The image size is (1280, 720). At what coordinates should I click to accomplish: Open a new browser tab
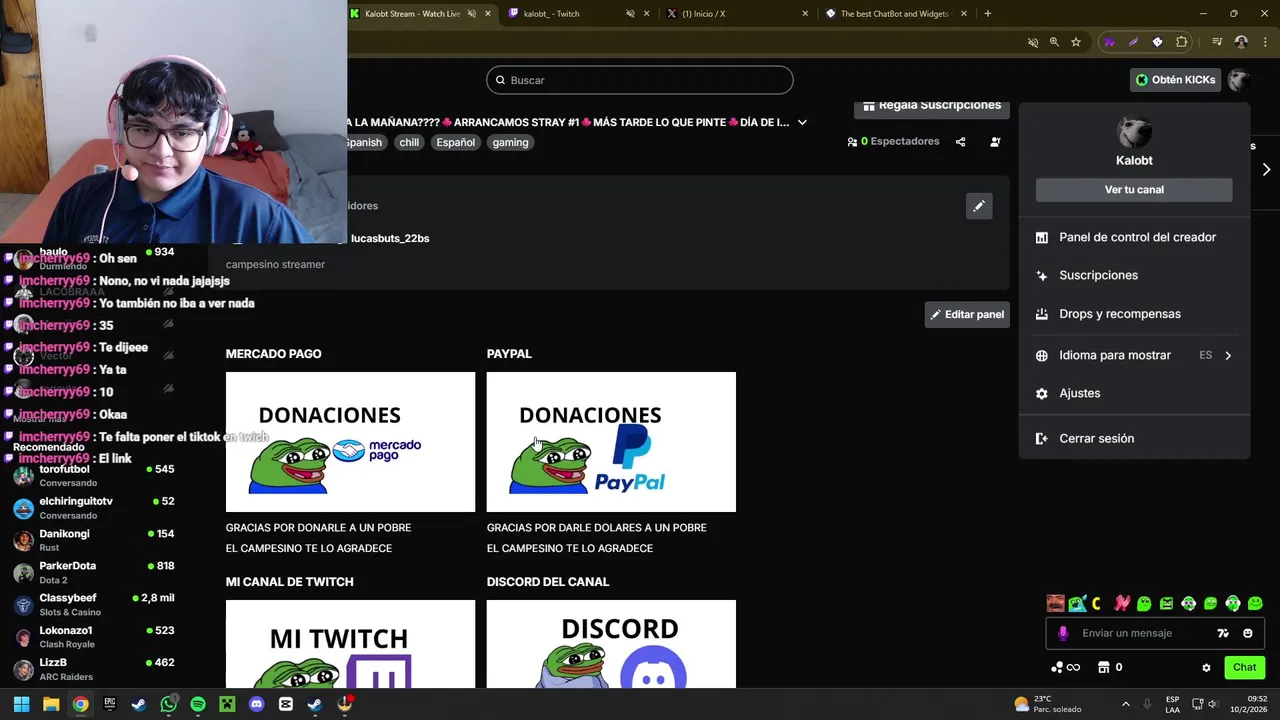988,14
